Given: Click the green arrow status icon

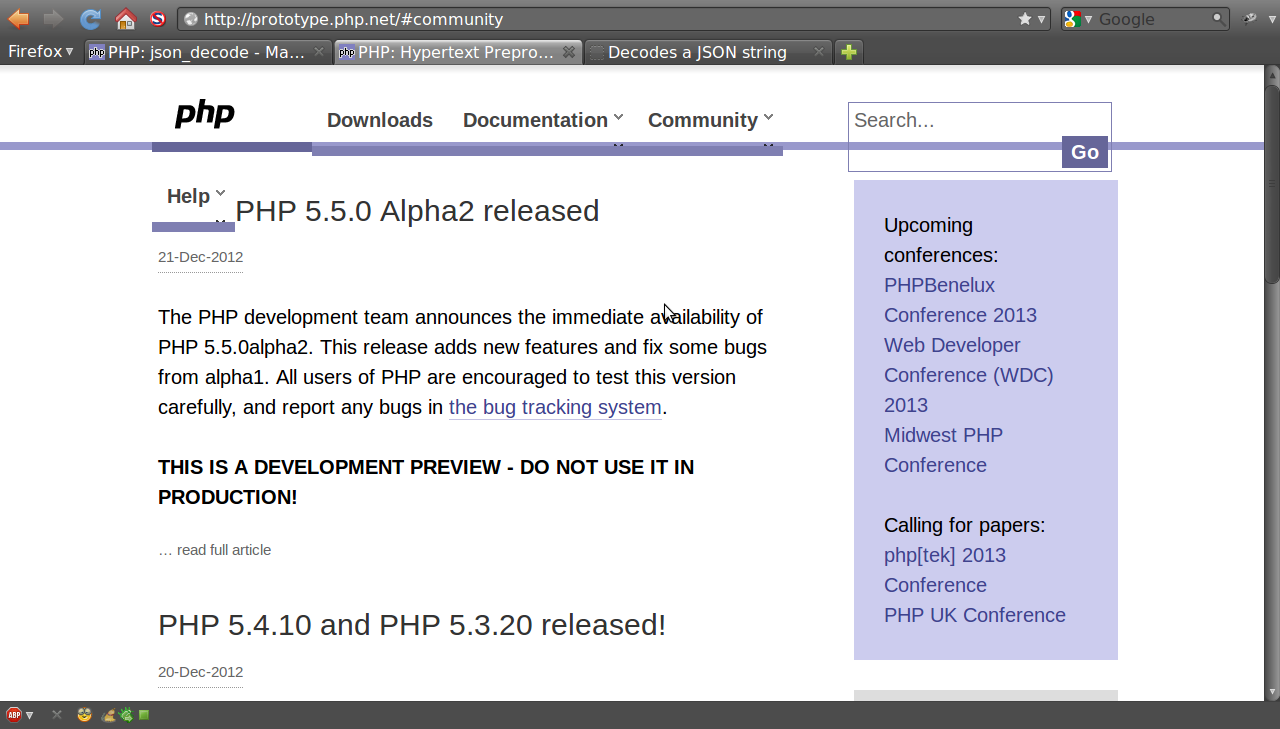Looking at the screenshot, I should point(126,715).
